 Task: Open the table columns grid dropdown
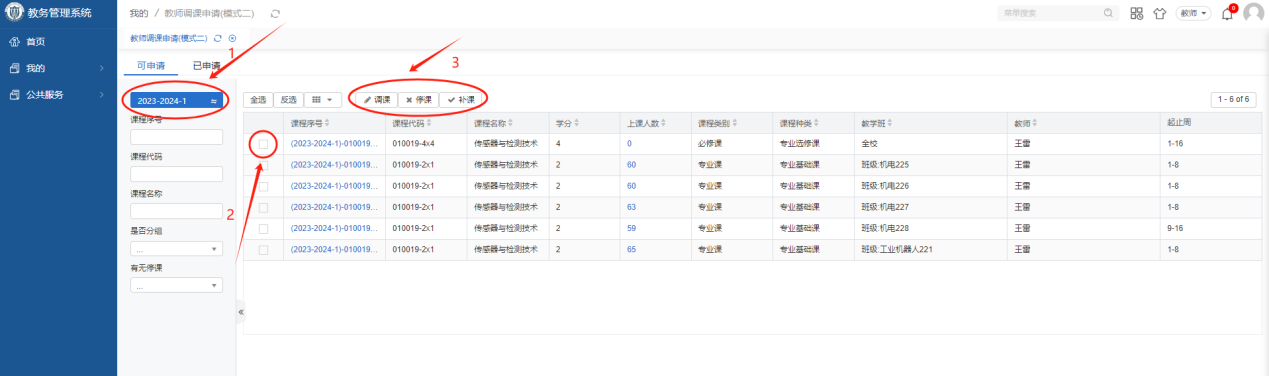click(x=322, y=100)
